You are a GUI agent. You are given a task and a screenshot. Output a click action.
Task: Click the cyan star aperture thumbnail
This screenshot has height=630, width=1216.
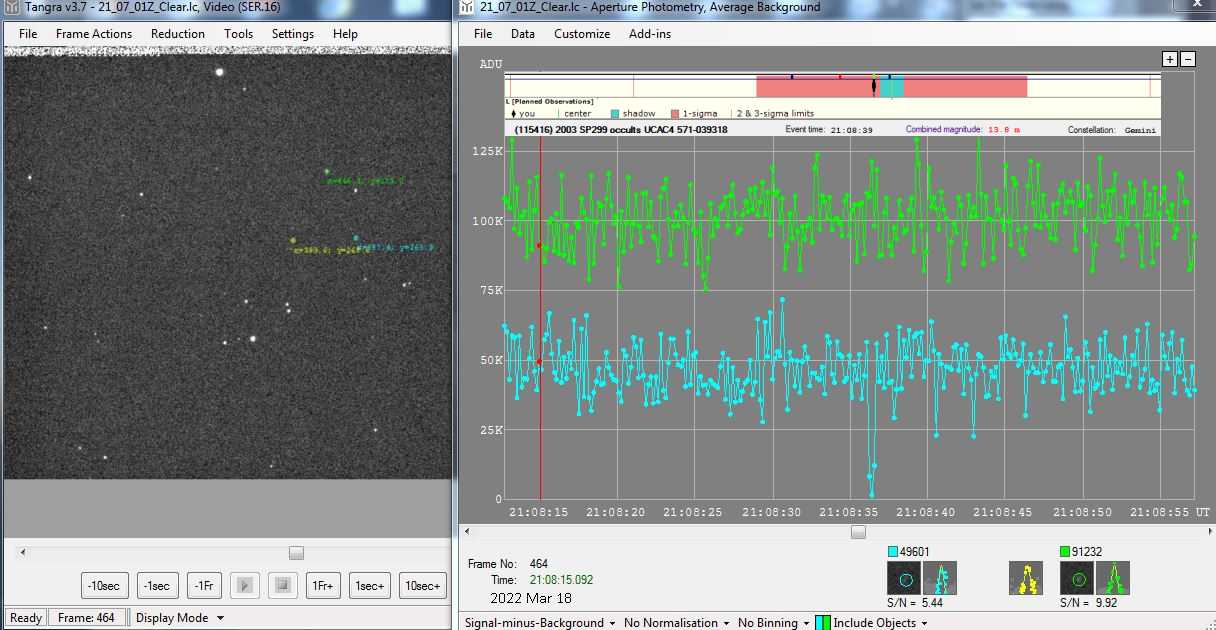tap(905, 578)
